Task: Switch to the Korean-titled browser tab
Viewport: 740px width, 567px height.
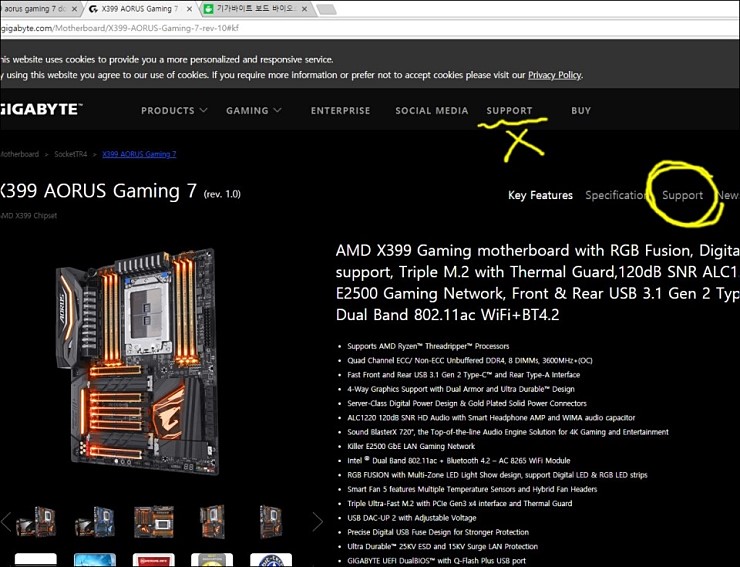Action: [x=255, y=9]
